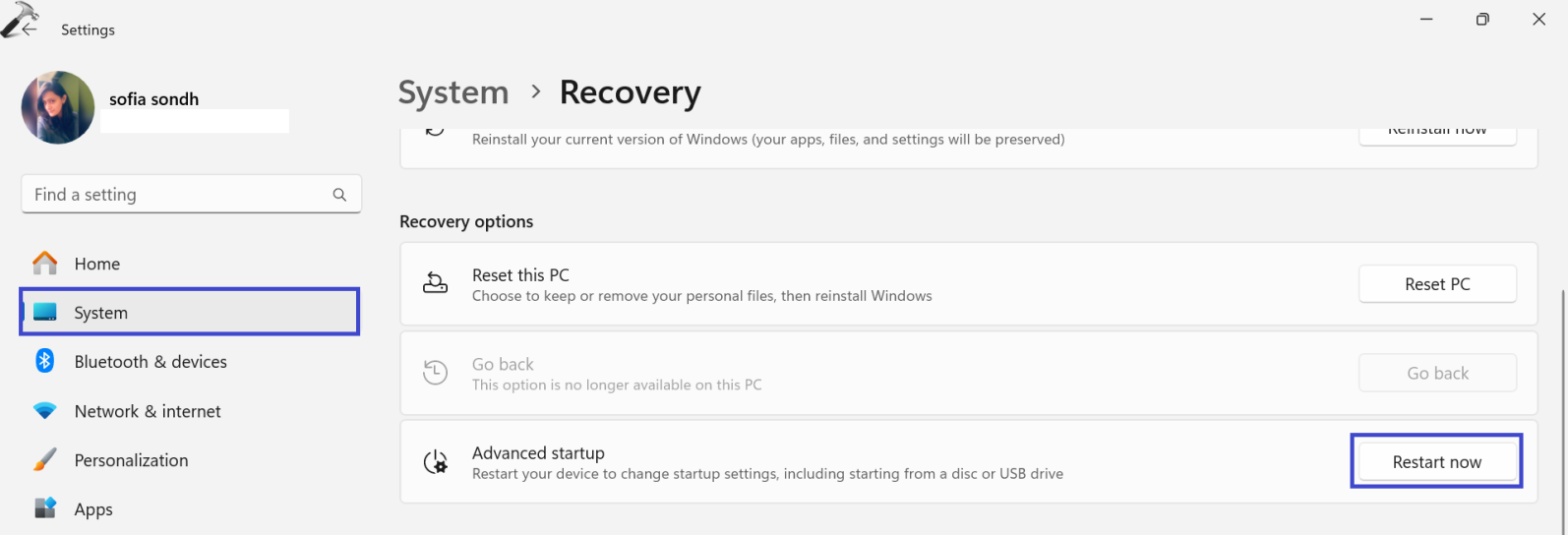Click System in the breadcrumb
Viewport: 1568px width, 535px height.
(453, 92)
